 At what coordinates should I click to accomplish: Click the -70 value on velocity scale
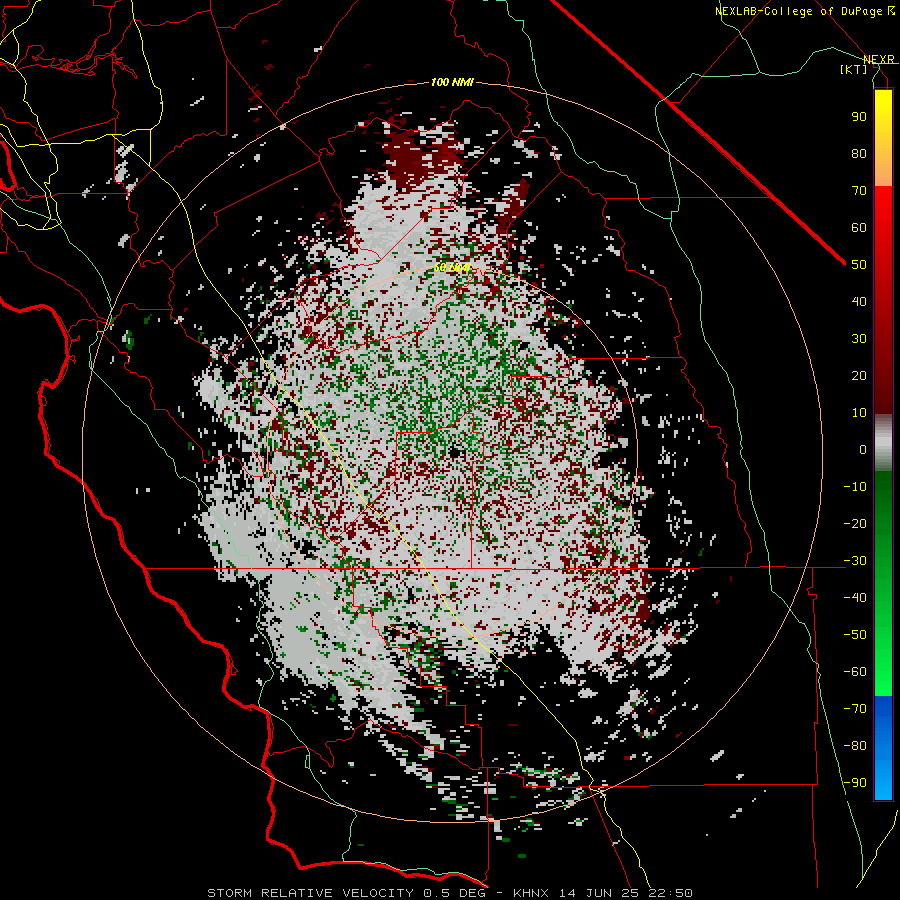pyautogui.click(x=855, y=709)
